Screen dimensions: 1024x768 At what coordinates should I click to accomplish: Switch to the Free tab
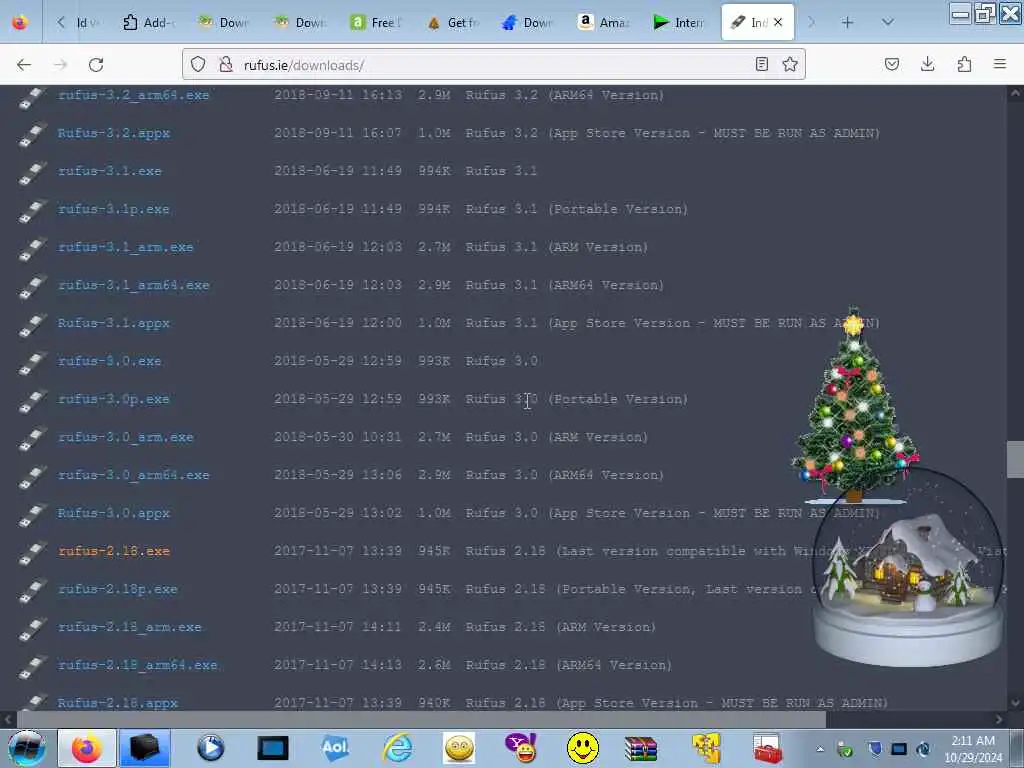[376, 23]
